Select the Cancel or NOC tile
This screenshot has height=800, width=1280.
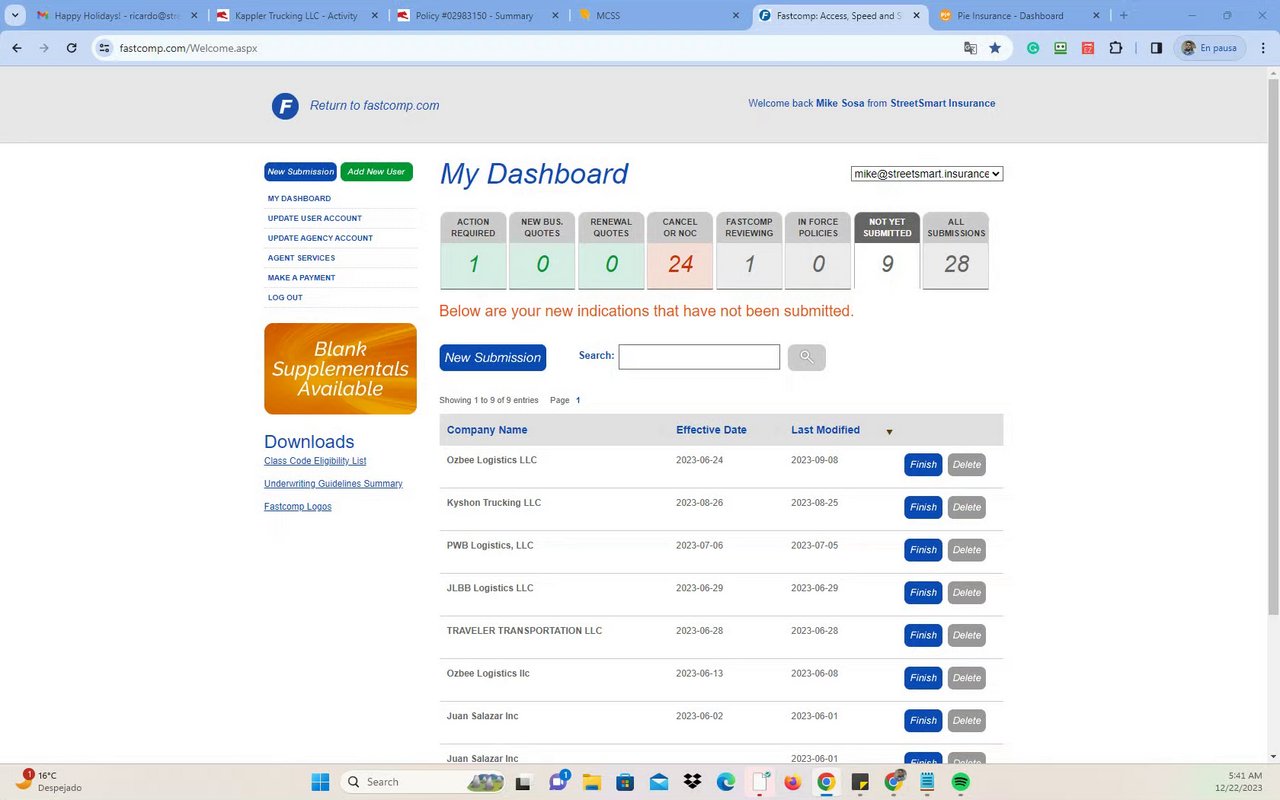click(680, 251)
